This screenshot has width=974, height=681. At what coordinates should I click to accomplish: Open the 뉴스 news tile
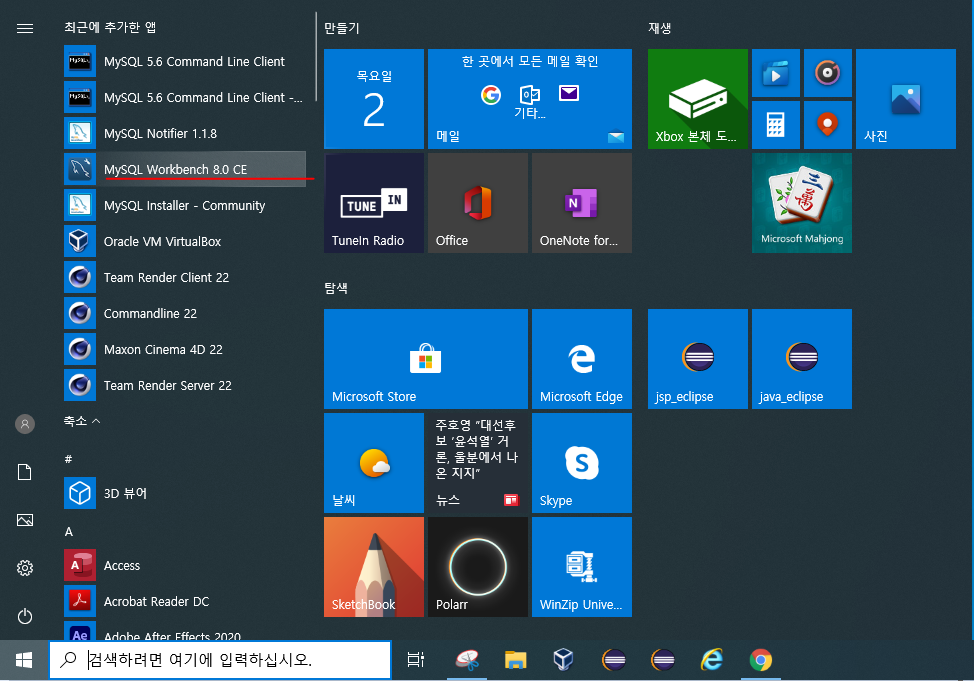tap(478, 463)
